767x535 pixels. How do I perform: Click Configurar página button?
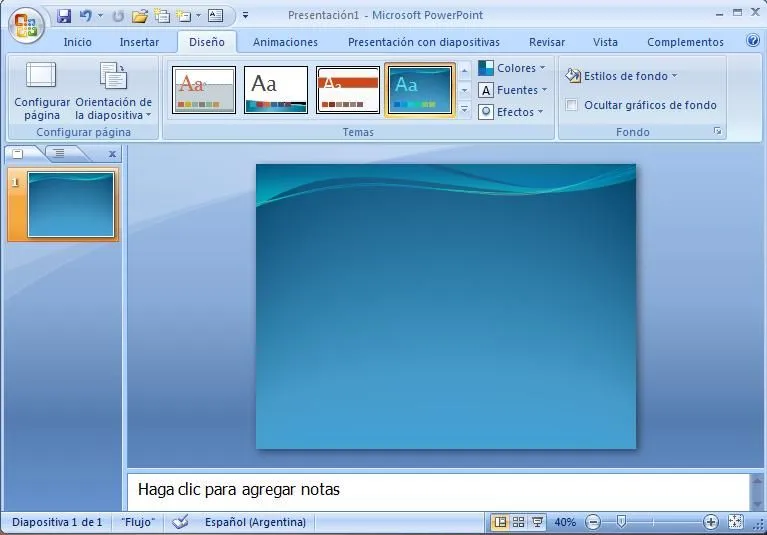[x=42, y=91]
